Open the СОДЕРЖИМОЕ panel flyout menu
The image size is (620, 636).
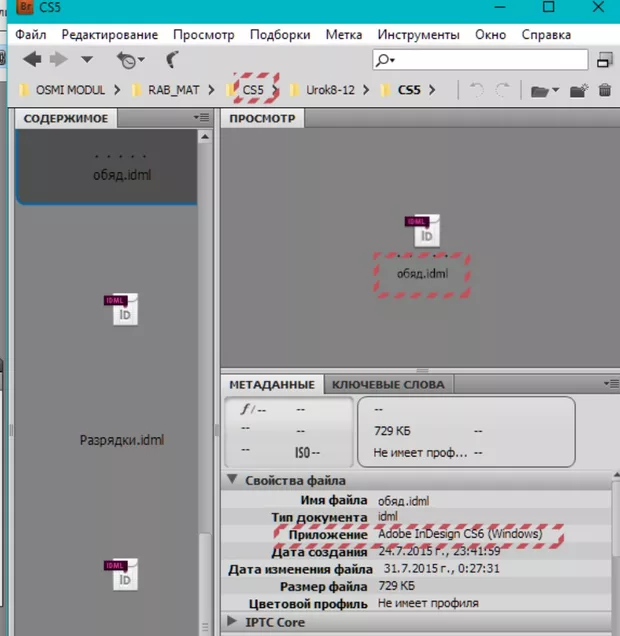point(202,118)
